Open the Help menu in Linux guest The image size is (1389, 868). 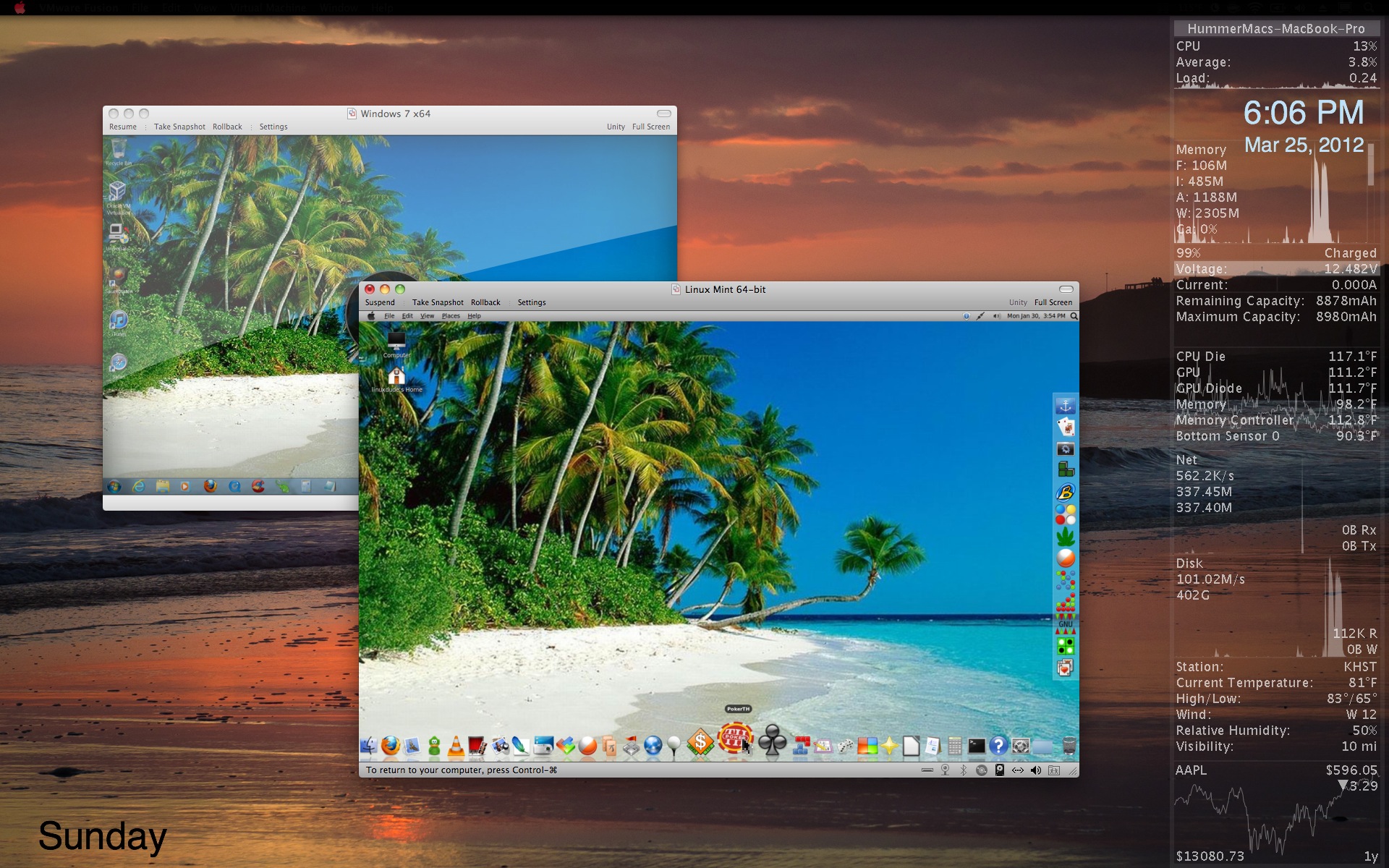click(474, 316)
